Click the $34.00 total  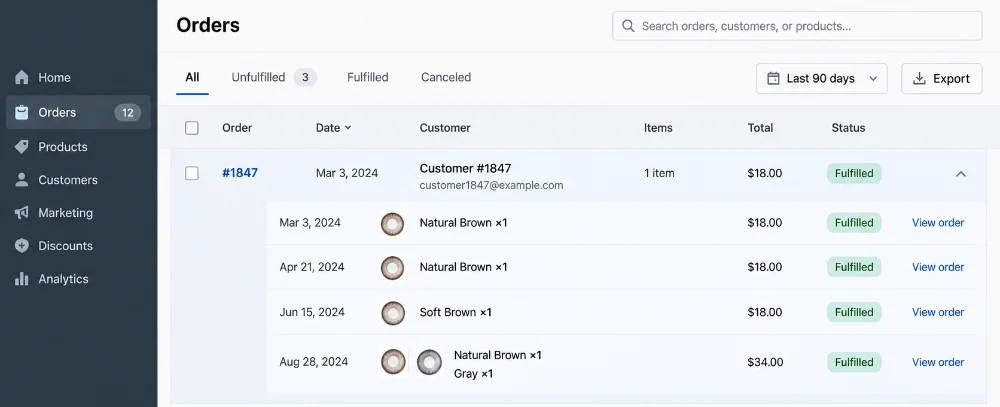[765, 362]
